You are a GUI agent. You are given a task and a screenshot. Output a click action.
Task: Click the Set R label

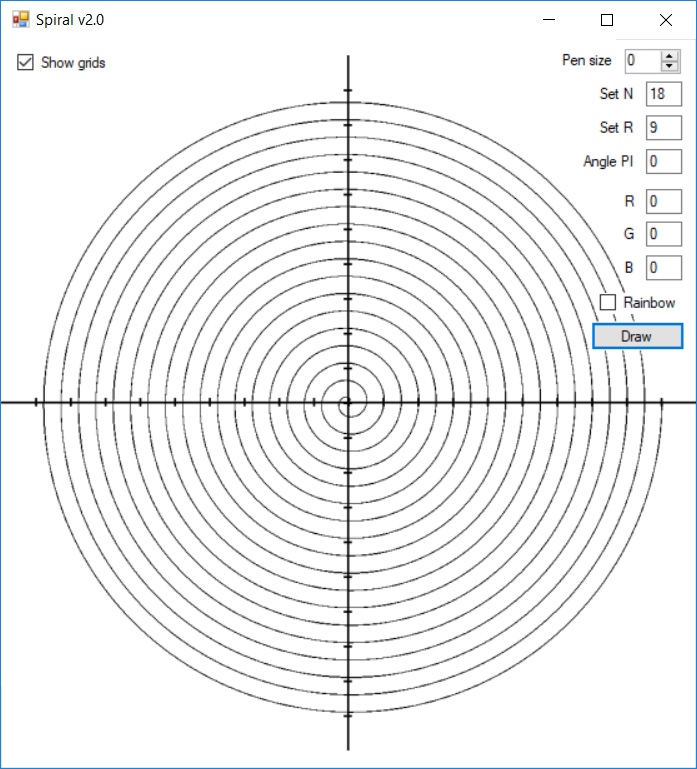617,128
